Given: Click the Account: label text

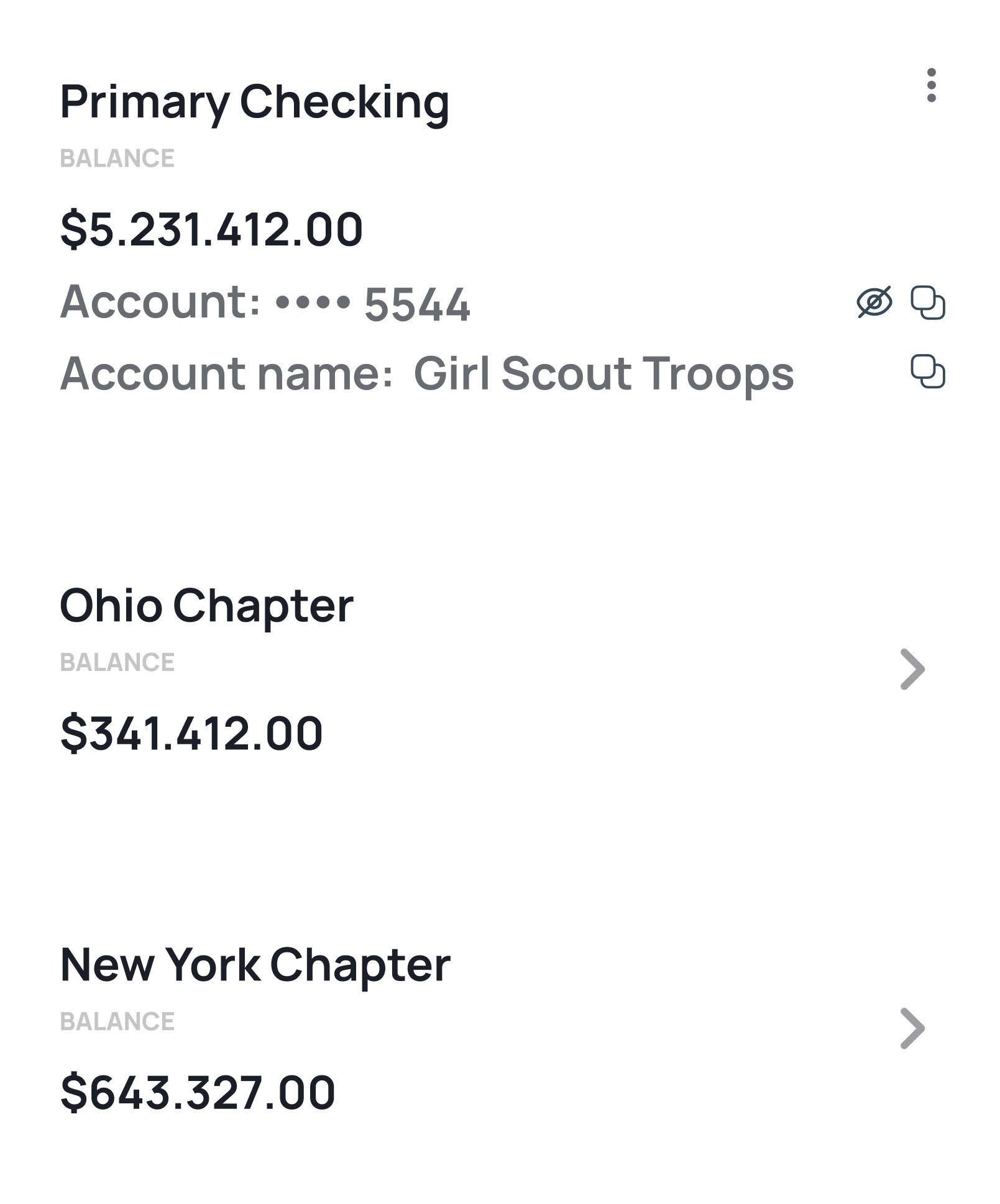Looking at the screenshot, I should tap(160, 303).
